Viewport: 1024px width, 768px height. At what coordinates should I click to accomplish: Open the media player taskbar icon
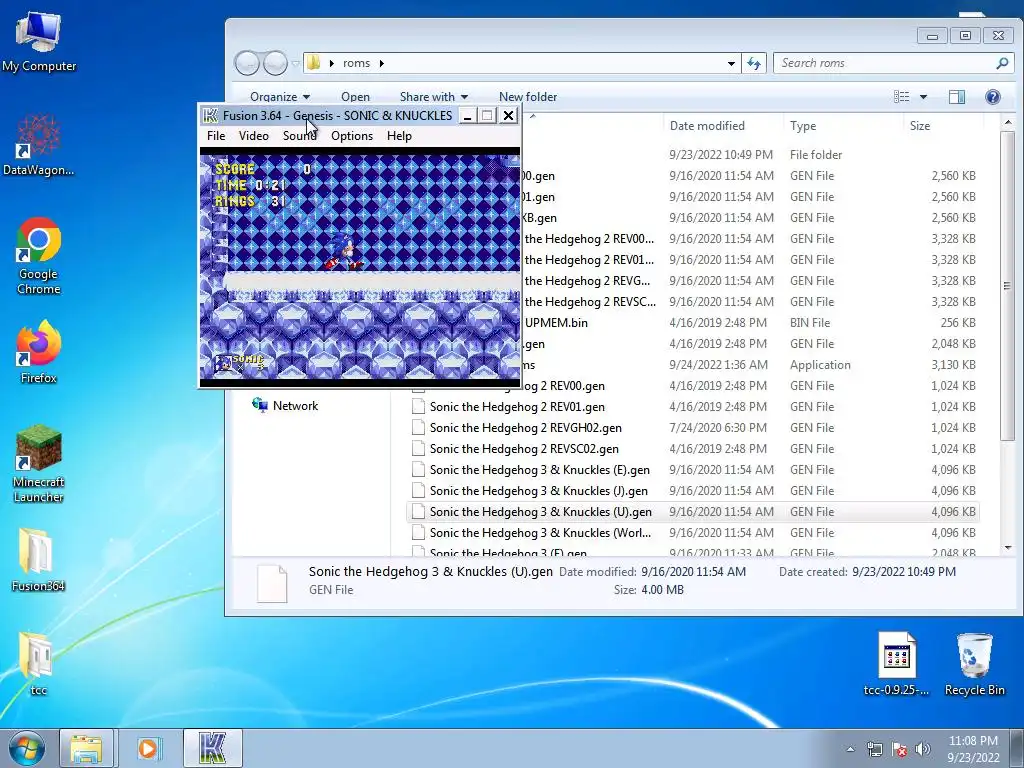coord(149,748)
